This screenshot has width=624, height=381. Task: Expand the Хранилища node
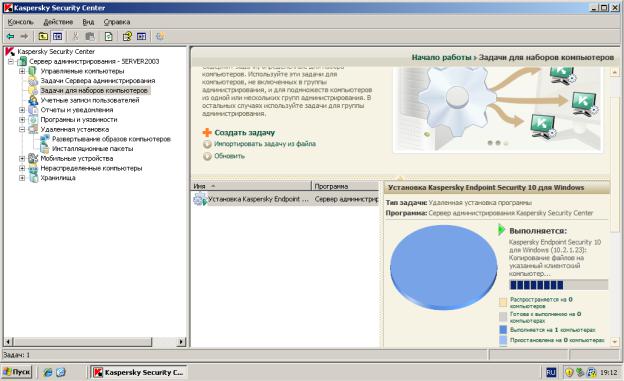tap(22, 178)
